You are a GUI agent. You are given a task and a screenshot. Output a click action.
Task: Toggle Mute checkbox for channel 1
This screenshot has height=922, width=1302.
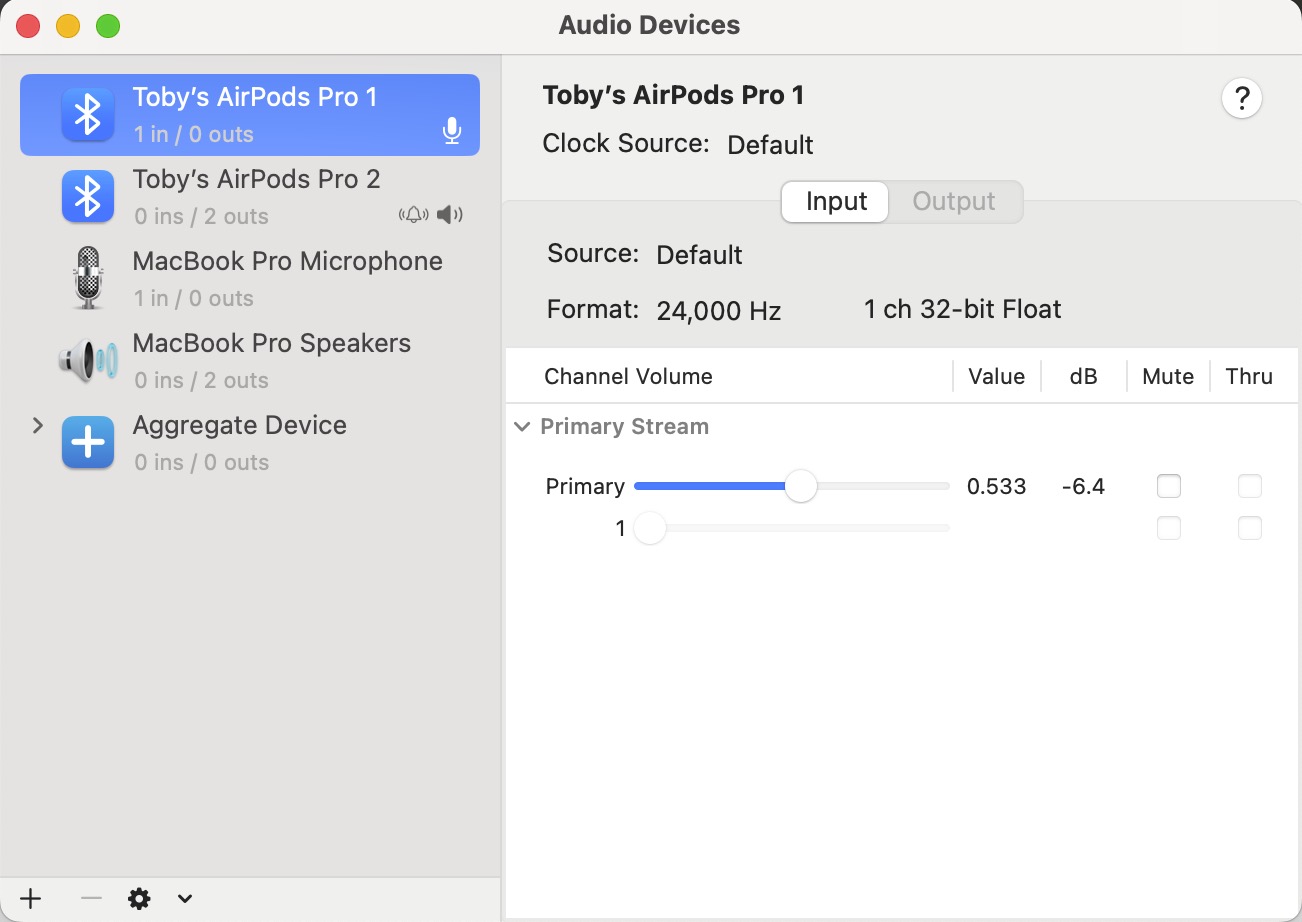point(1169,528)
